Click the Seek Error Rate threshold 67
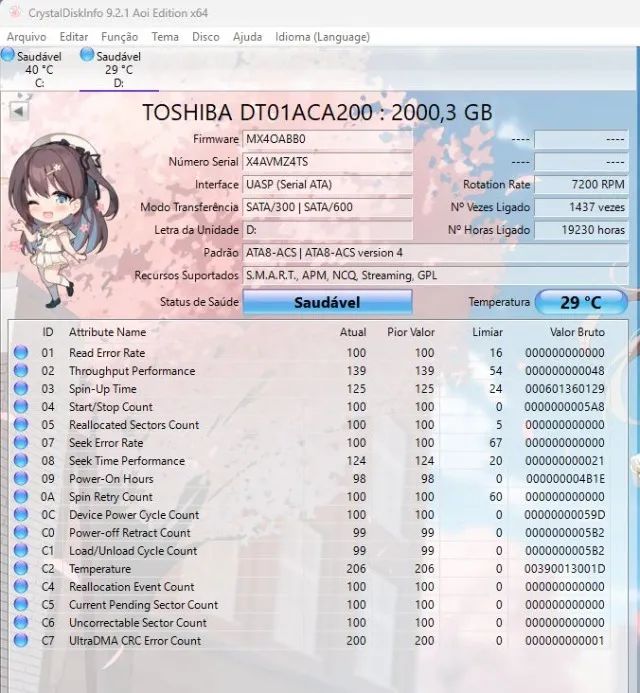The width and height of the screenshot is (640, 693). [x=495, y=443]
